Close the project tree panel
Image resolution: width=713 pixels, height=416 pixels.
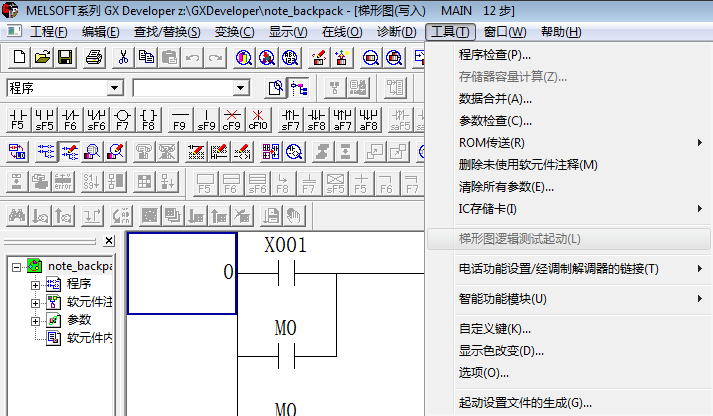click(x=109, y=241)
